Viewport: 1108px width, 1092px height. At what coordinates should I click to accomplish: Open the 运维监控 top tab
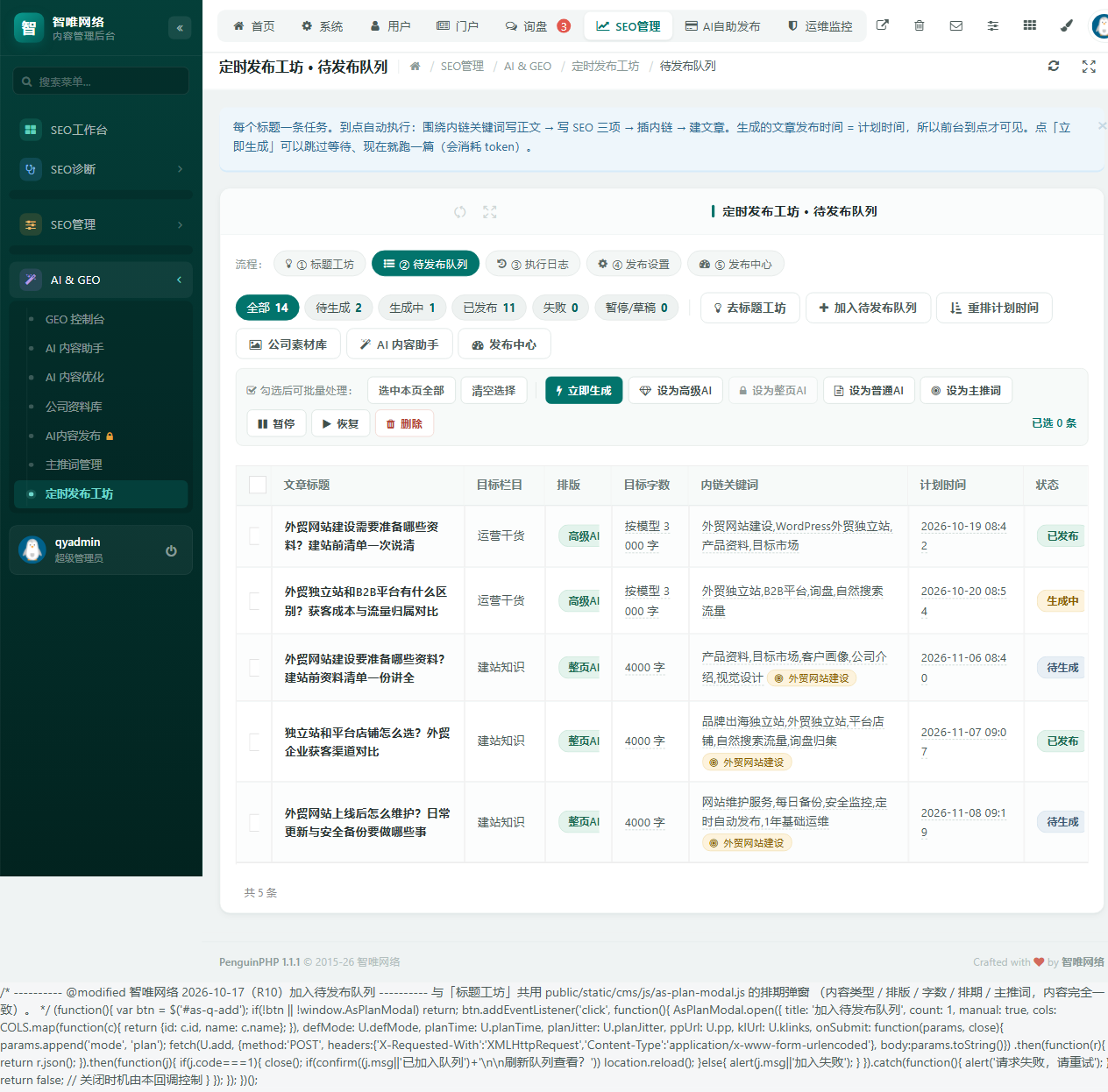coord(820,26)
